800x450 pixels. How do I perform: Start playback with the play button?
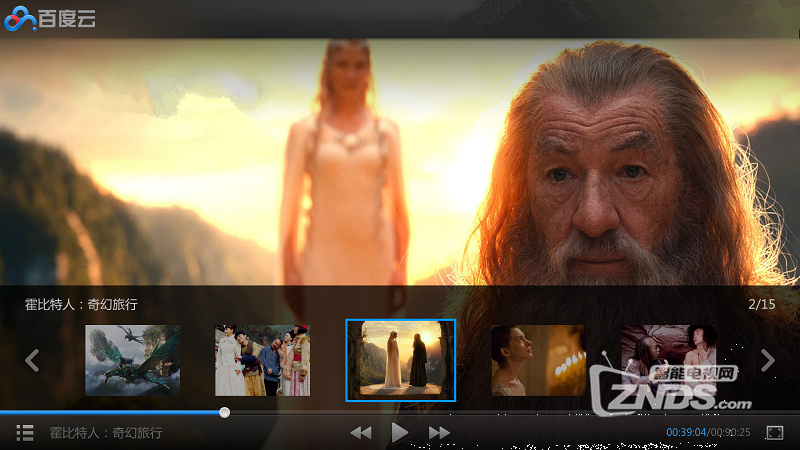[x=399, y=433]
